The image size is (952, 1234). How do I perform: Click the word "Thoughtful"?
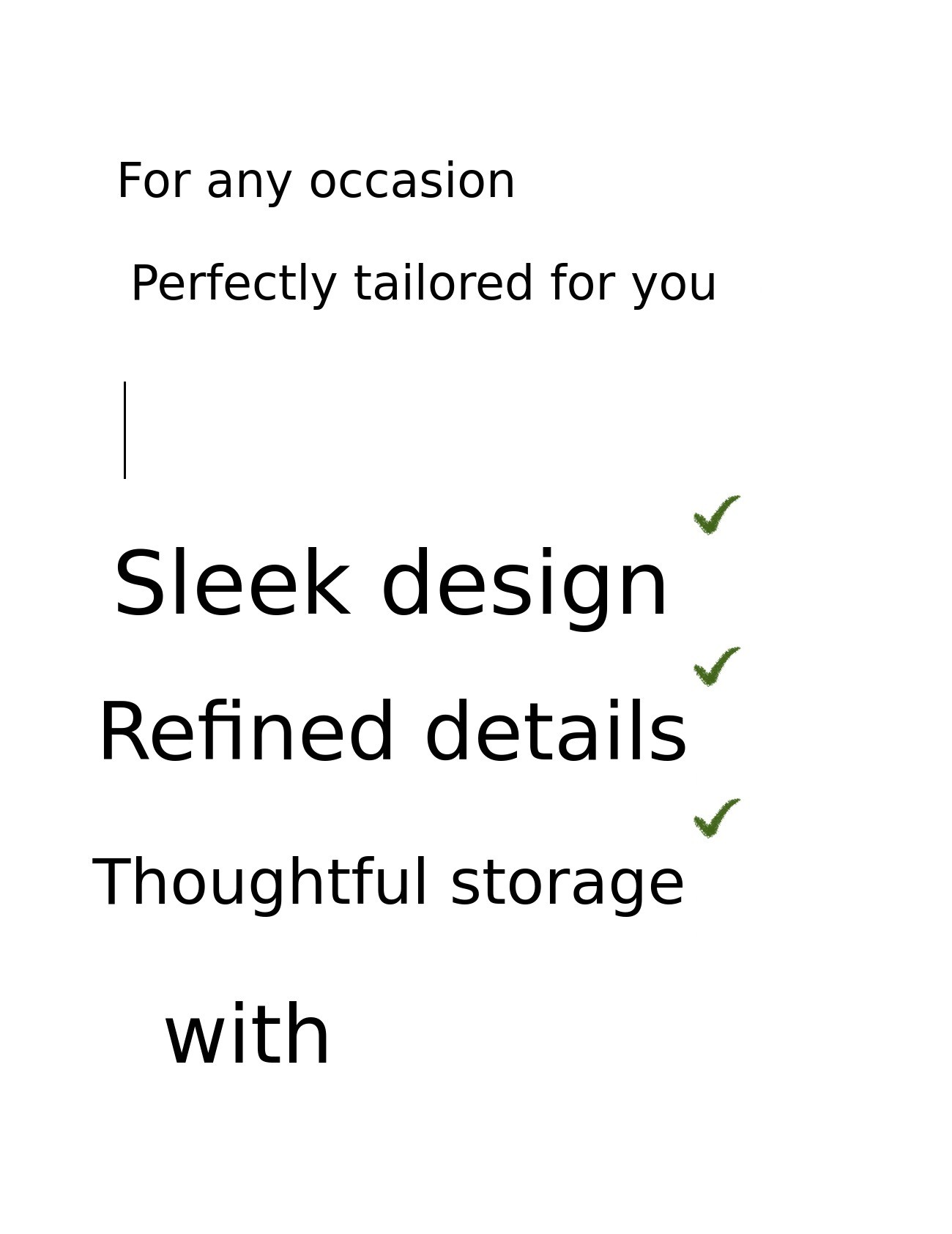point(260,883)
